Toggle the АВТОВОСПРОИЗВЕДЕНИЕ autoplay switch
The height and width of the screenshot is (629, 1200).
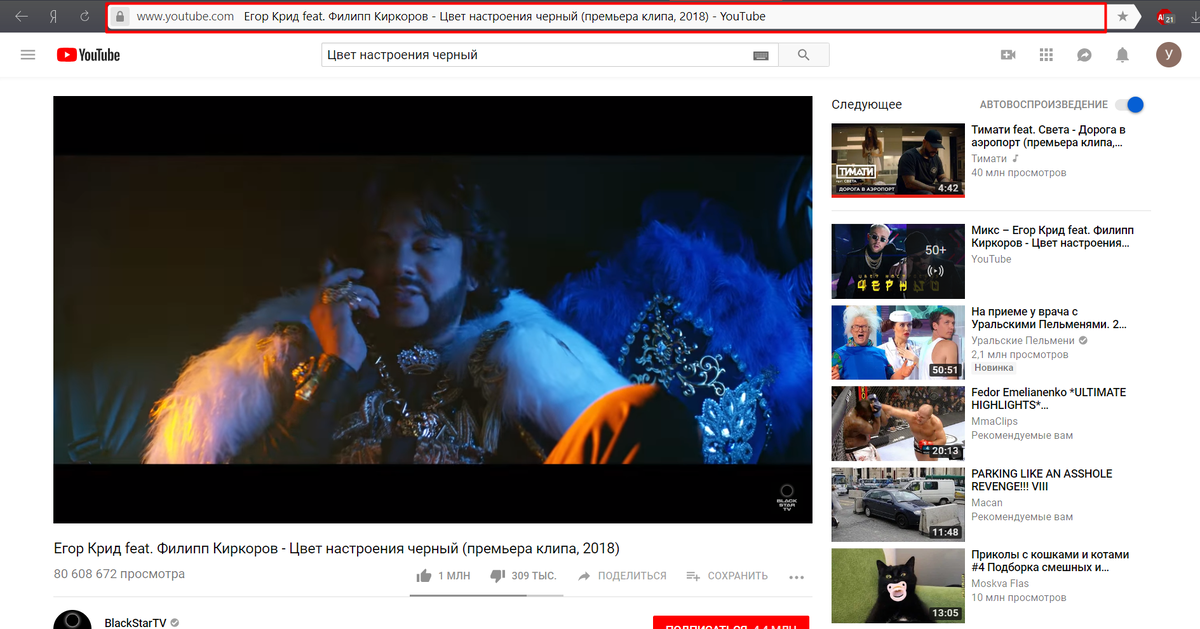pos(1129,104)
